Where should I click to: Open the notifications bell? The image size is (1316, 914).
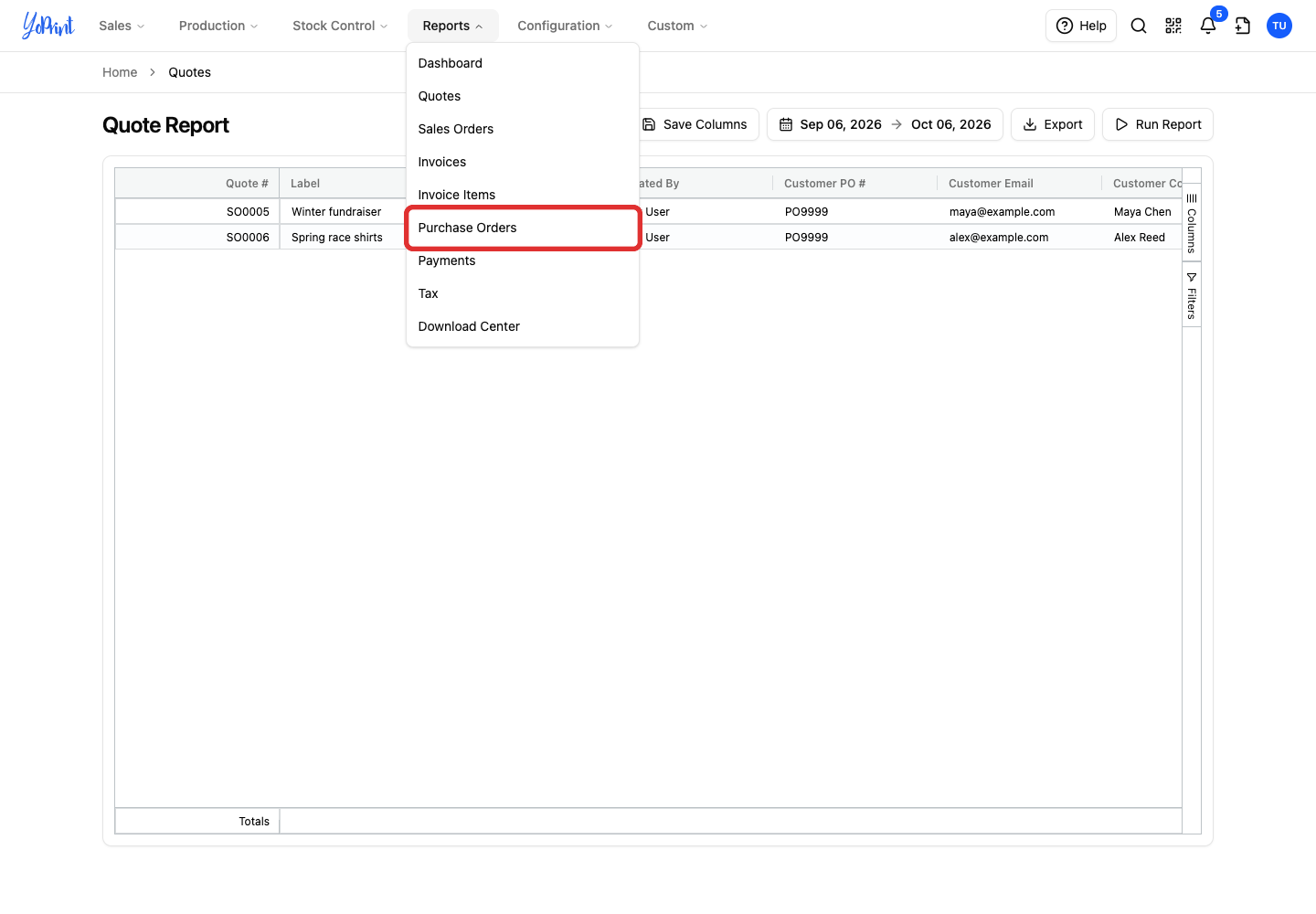(x=1208, y=26)
